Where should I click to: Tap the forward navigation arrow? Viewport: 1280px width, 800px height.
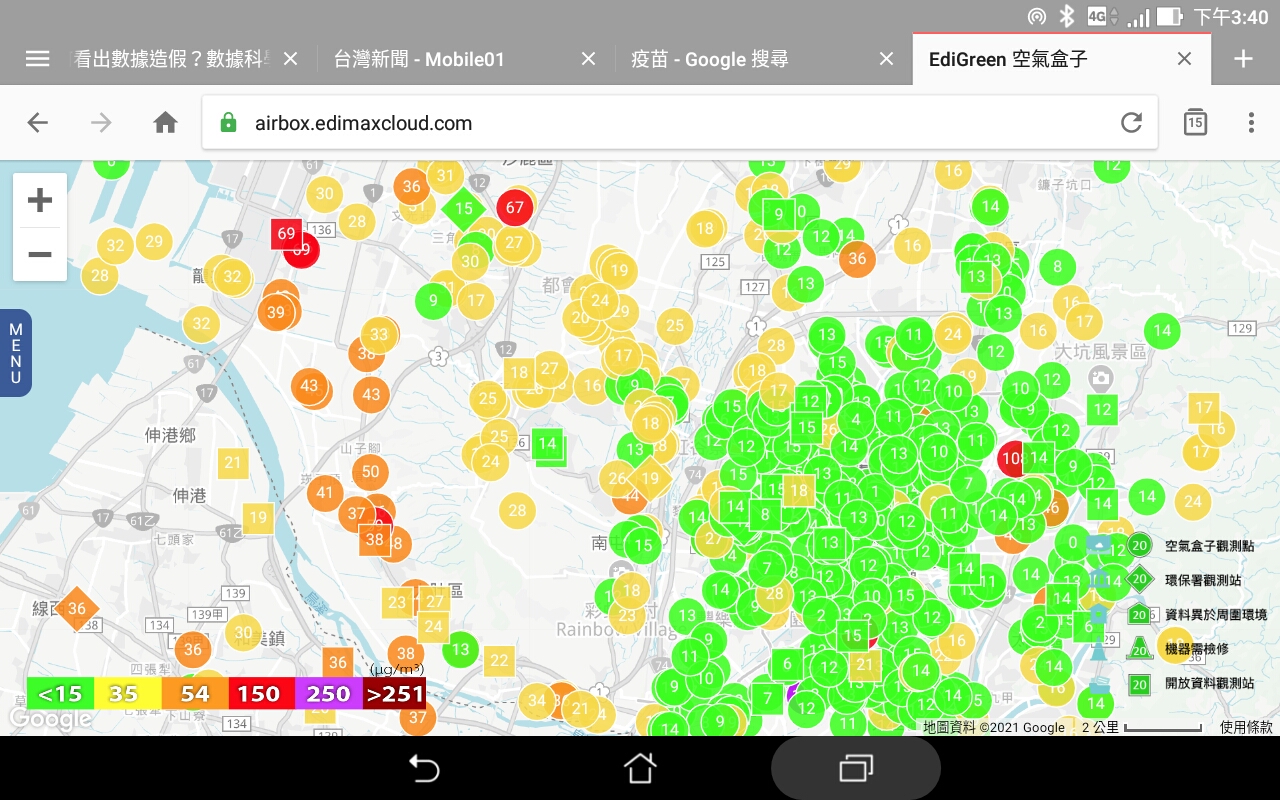click(x=101, y=123)
